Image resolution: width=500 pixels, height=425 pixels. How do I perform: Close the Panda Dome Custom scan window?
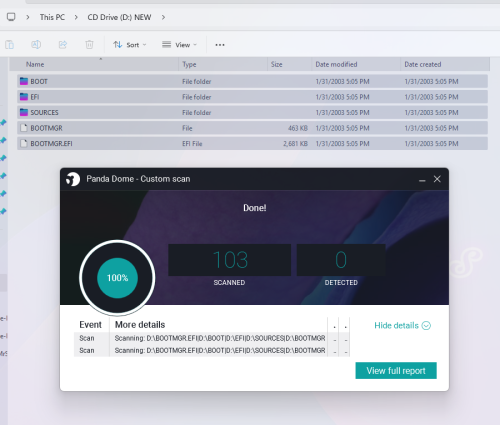(x=437, y=179)
